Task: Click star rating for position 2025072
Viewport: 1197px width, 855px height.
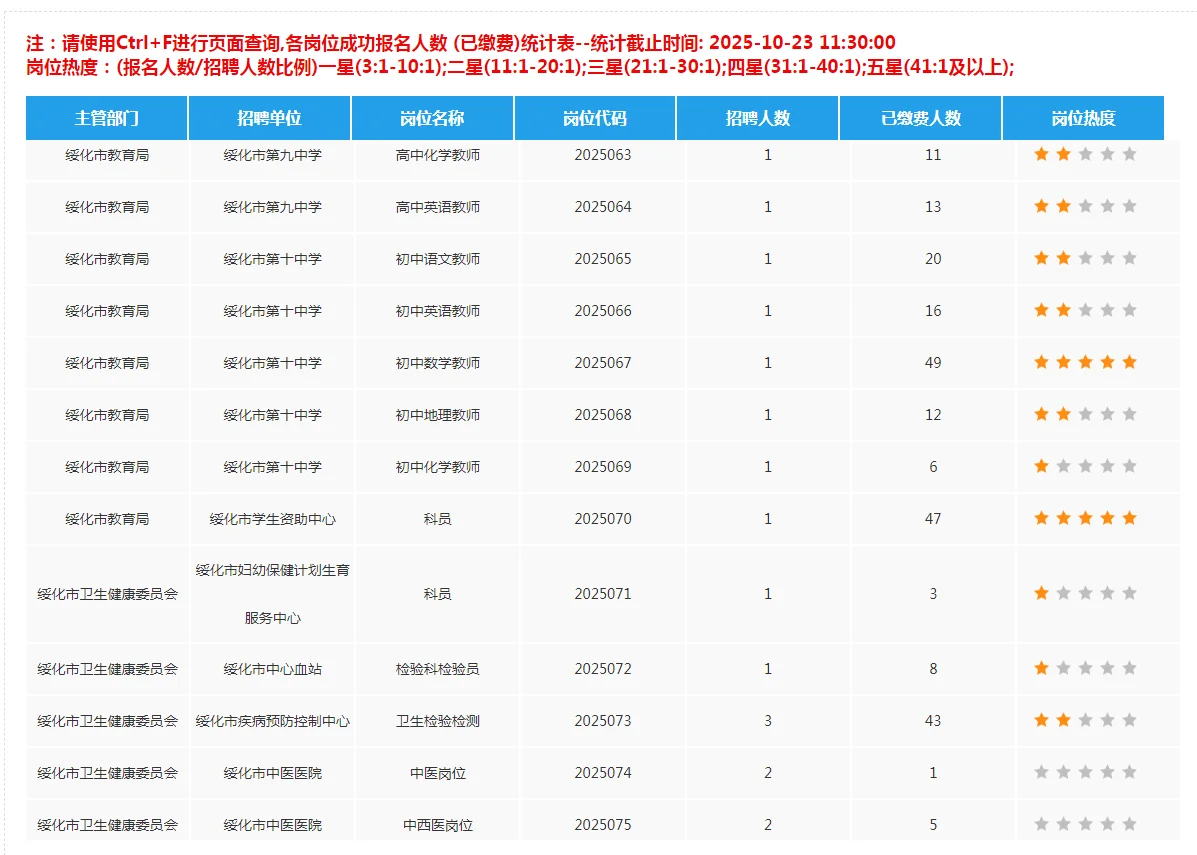Action: pyautogui.click(x=1085, y=668)
